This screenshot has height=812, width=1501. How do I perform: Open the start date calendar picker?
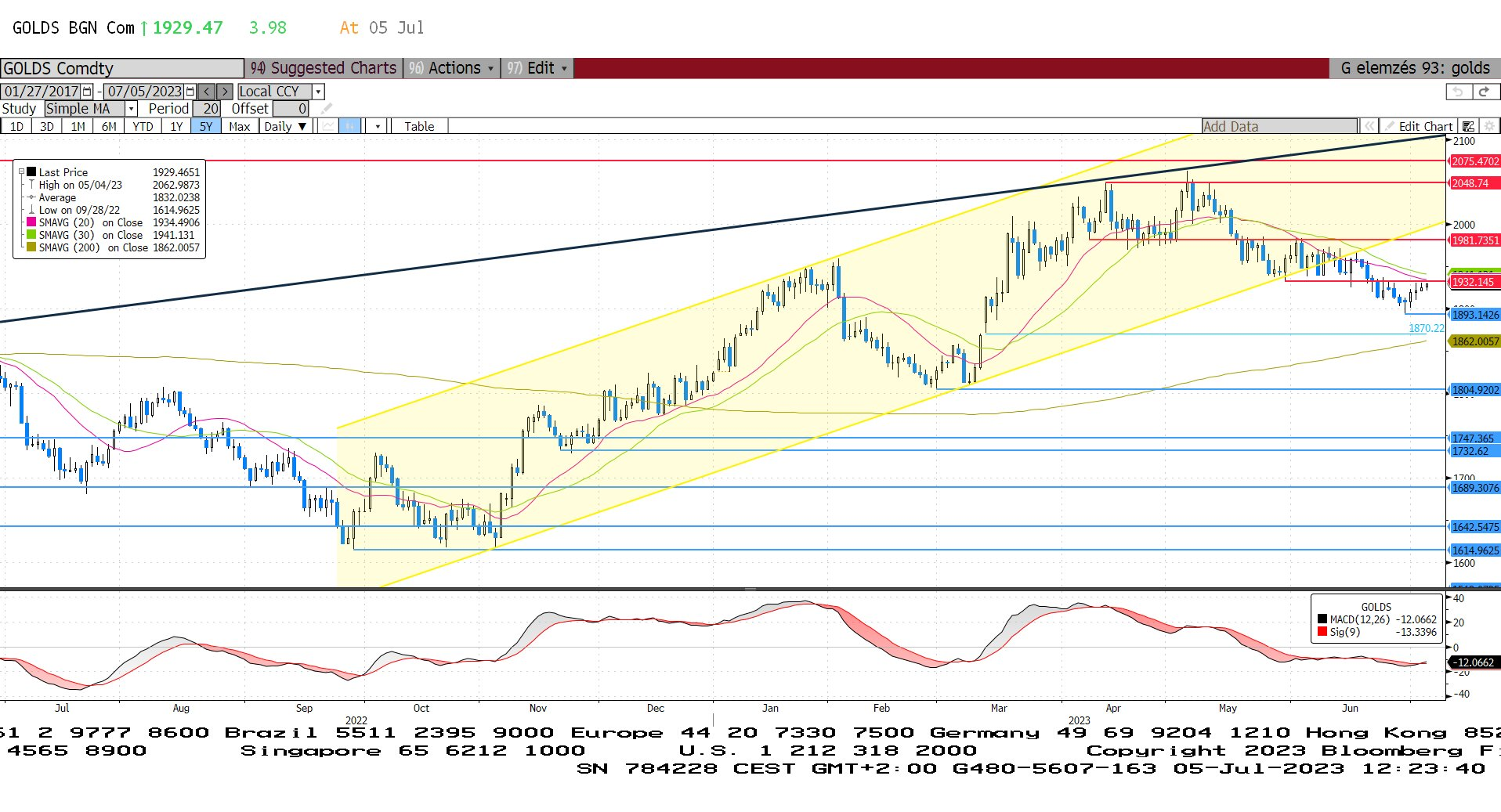coord(87,92)
